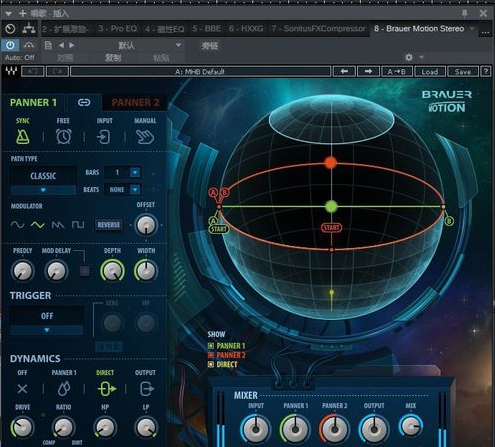The height and width of the screenshot is (447, 495).
Task: Open the Bars value dropdown
Action: pos(135,172)
